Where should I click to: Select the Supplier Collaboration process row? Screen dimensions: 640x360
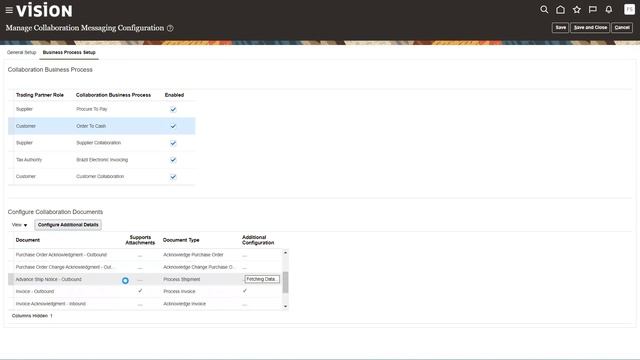[102, 143]
